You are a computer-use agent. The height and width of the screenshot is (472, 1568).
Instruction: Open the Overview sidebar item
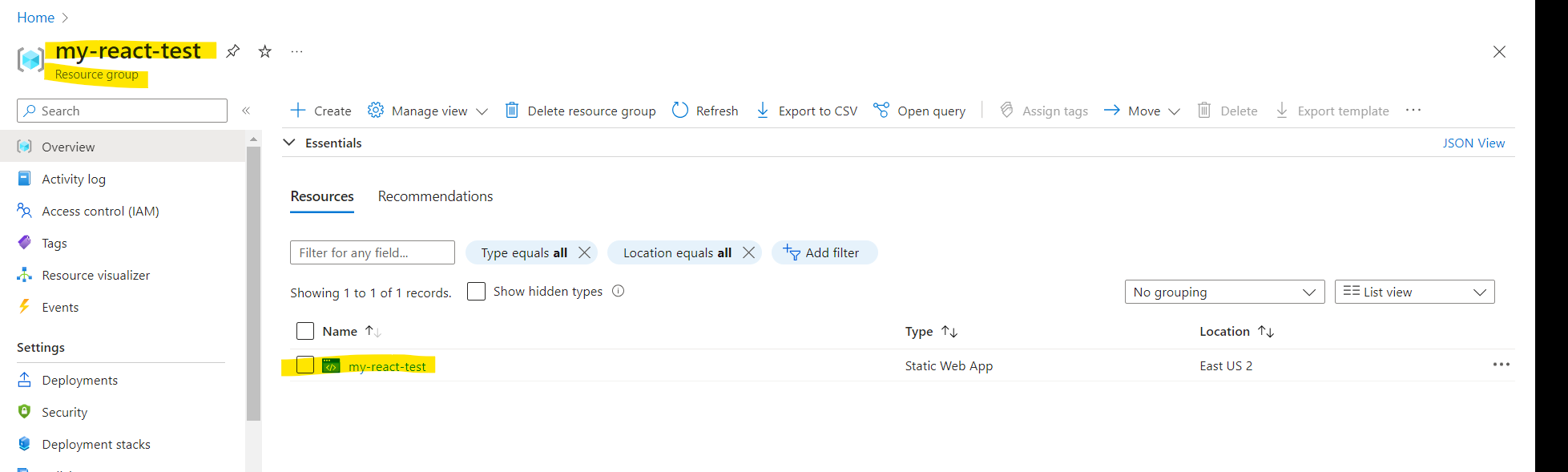(123, 147)
